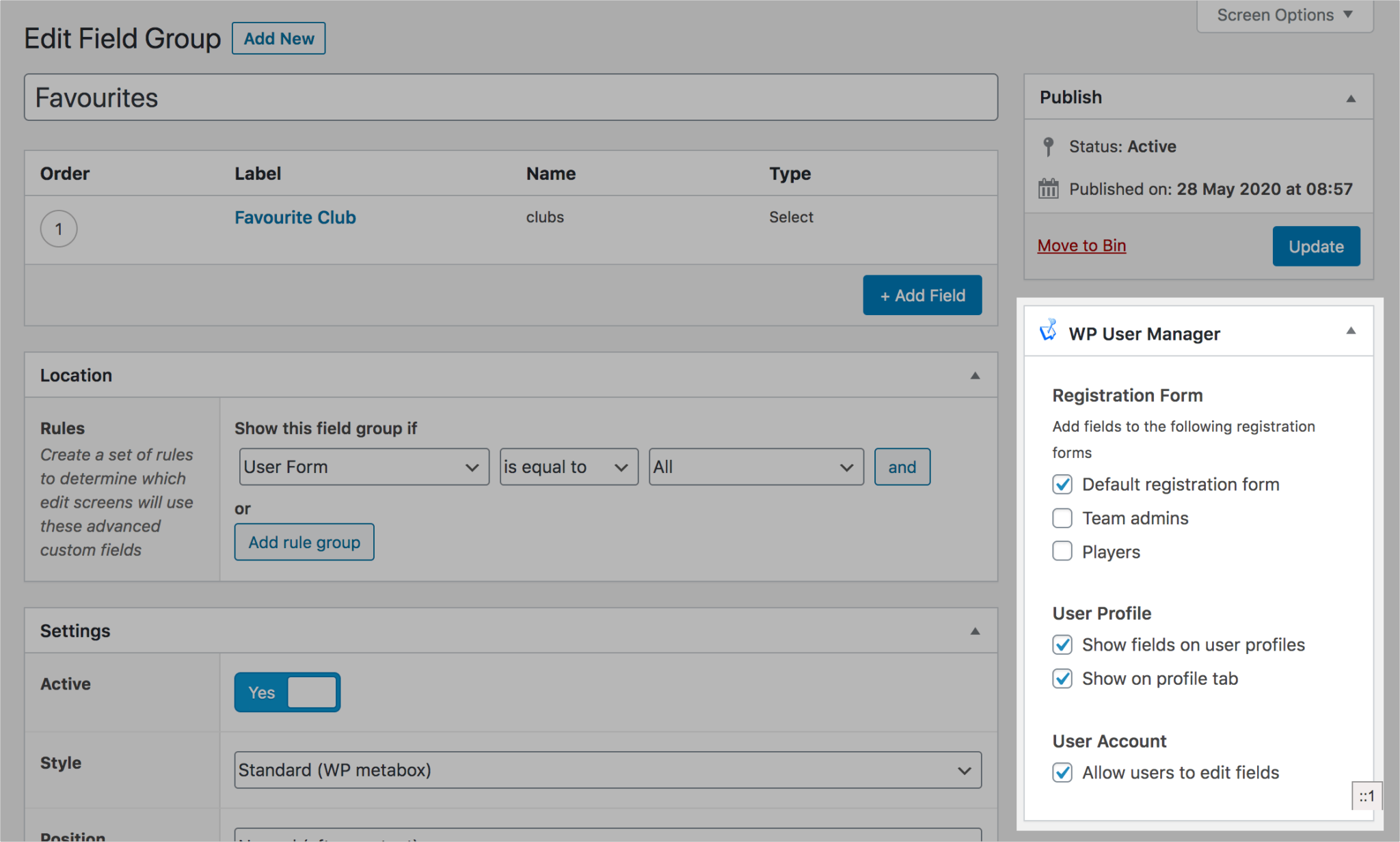Click the key icon beside Status Active

[x=1048, y=146]
